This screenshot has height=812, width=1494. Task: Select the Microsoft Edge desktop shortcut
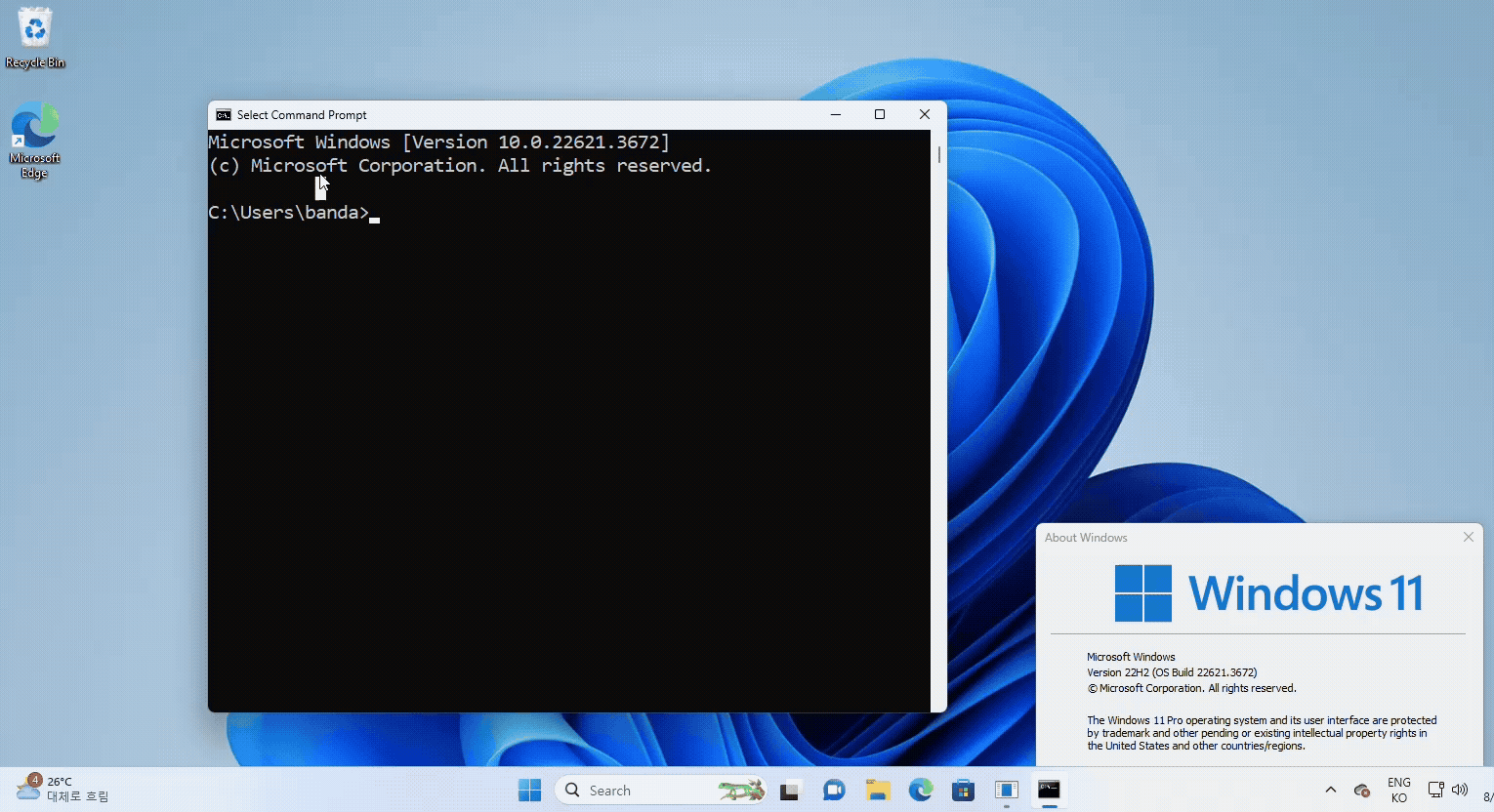coord(35,140)
